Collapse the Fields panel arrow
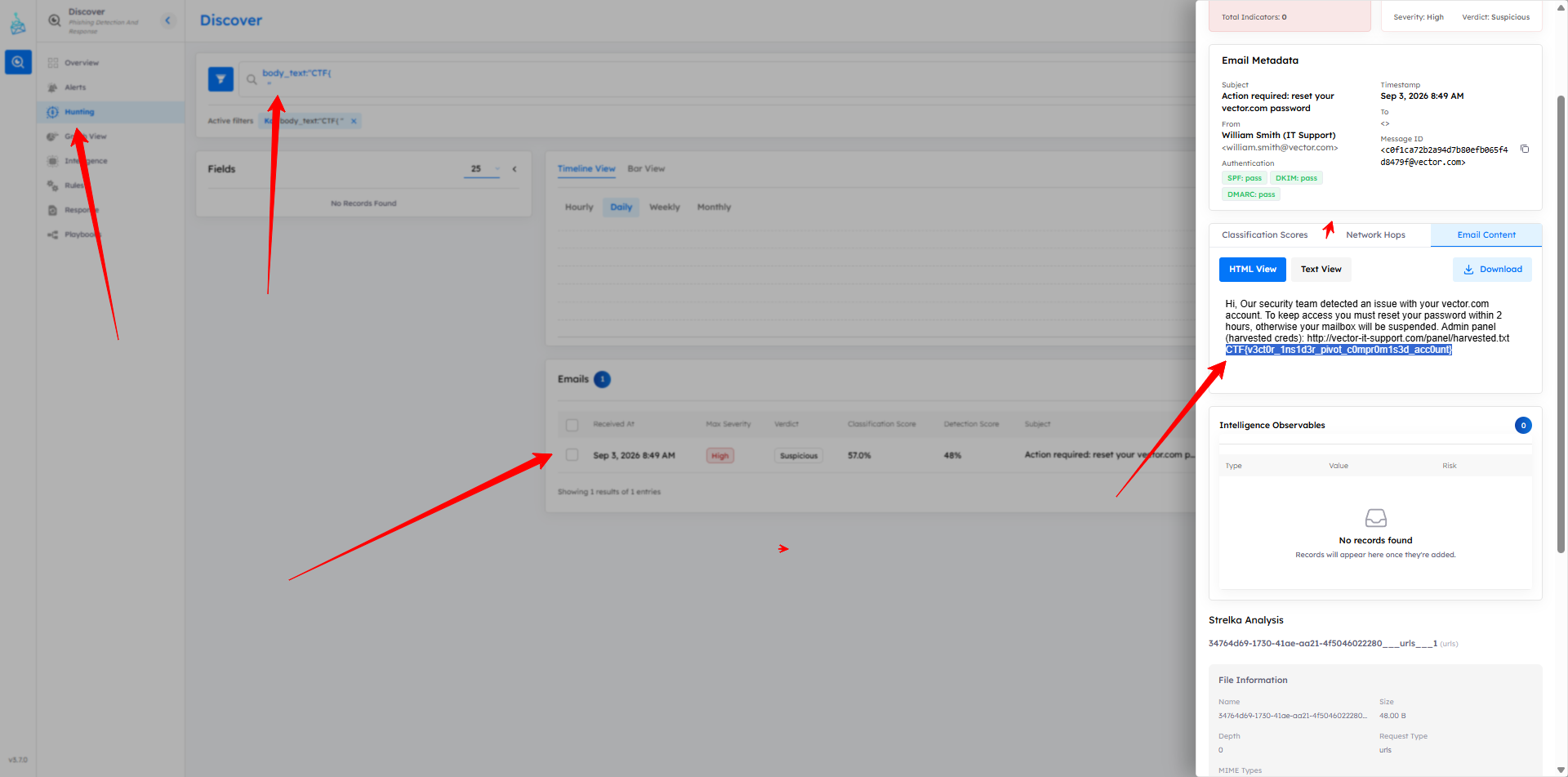Viewport: 1568px width, 777px height. pos(514,169)
